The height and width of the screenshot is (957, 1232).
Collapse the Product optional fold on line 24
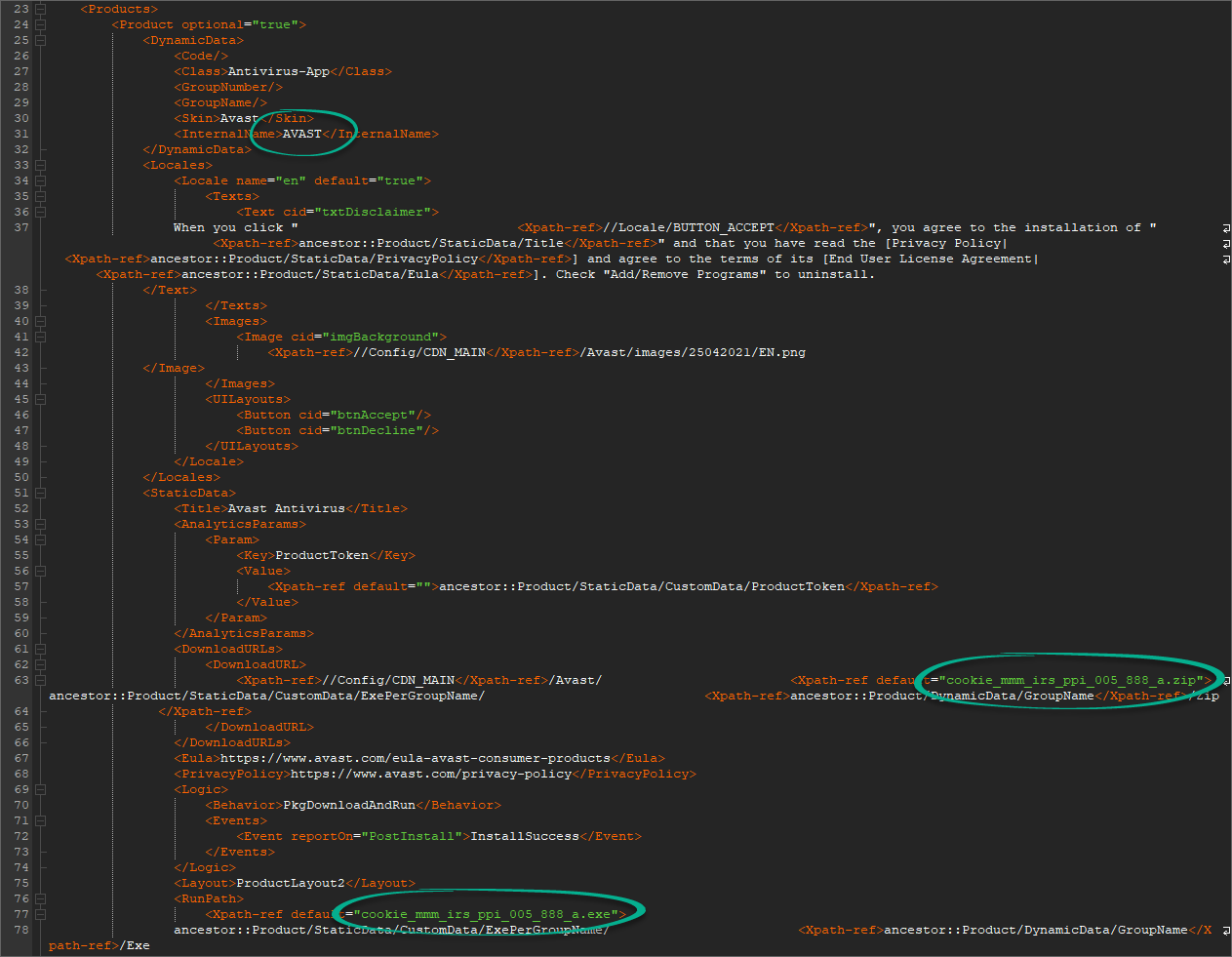[41, 24]
